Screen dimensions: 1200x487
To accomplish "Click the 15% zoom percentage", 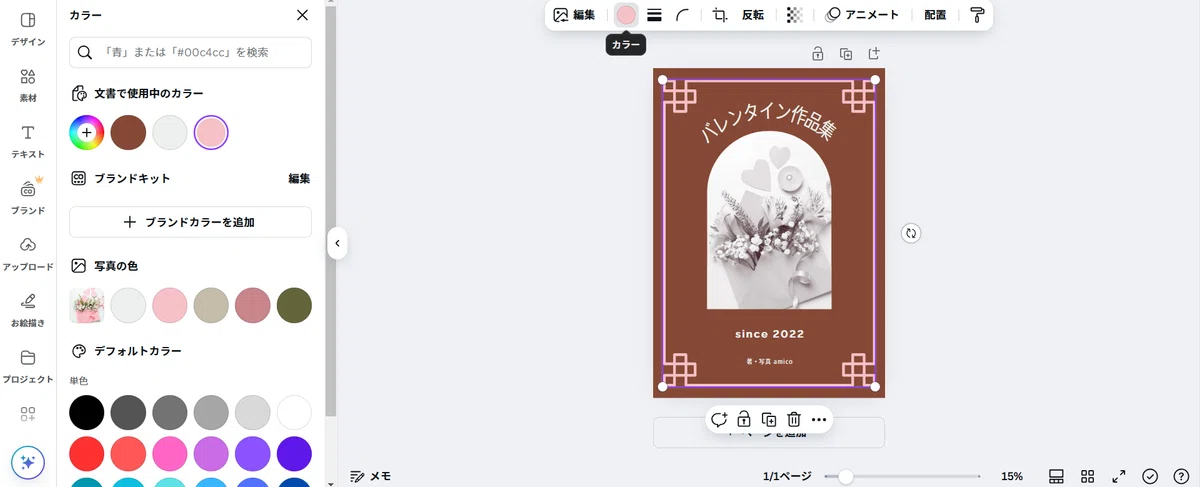I will click(1011, 476).
